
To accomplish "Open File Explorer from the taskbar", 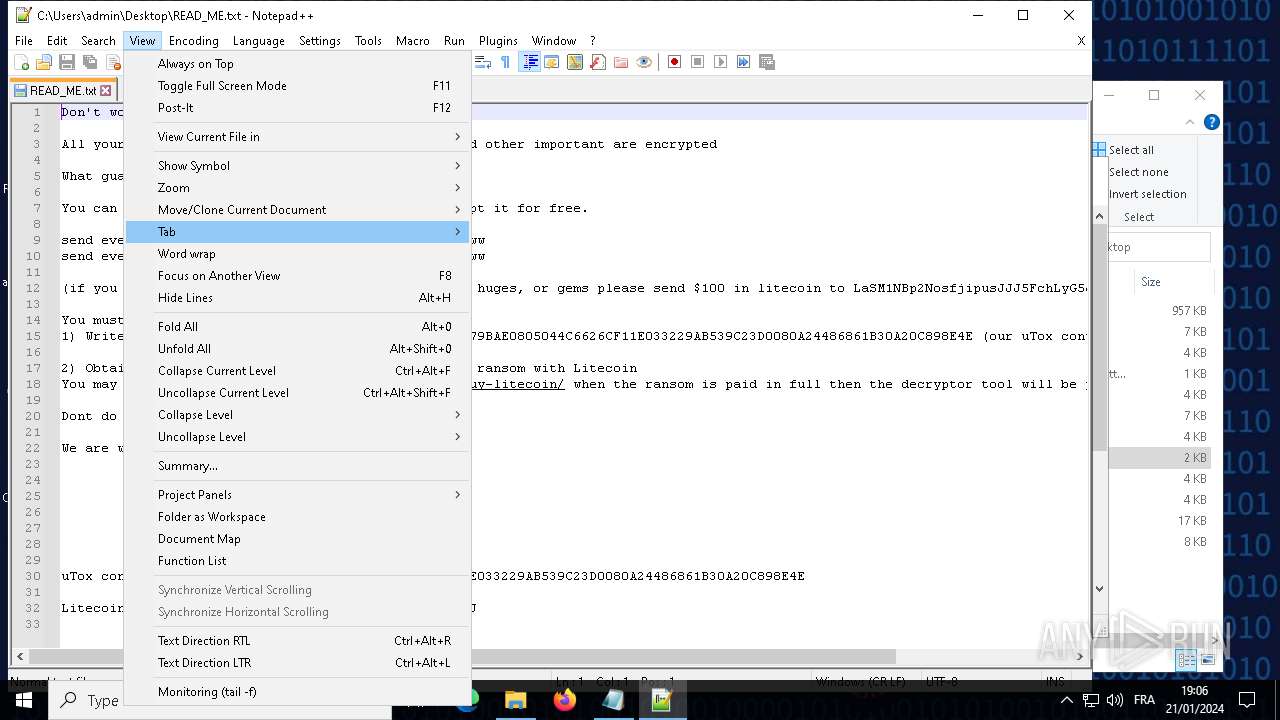I will click(516, 700).
